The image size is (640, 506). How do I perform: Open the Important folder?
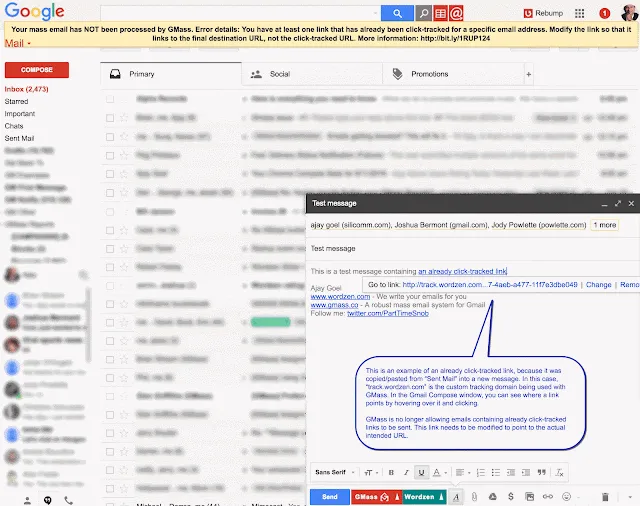[x=20, y=113]
